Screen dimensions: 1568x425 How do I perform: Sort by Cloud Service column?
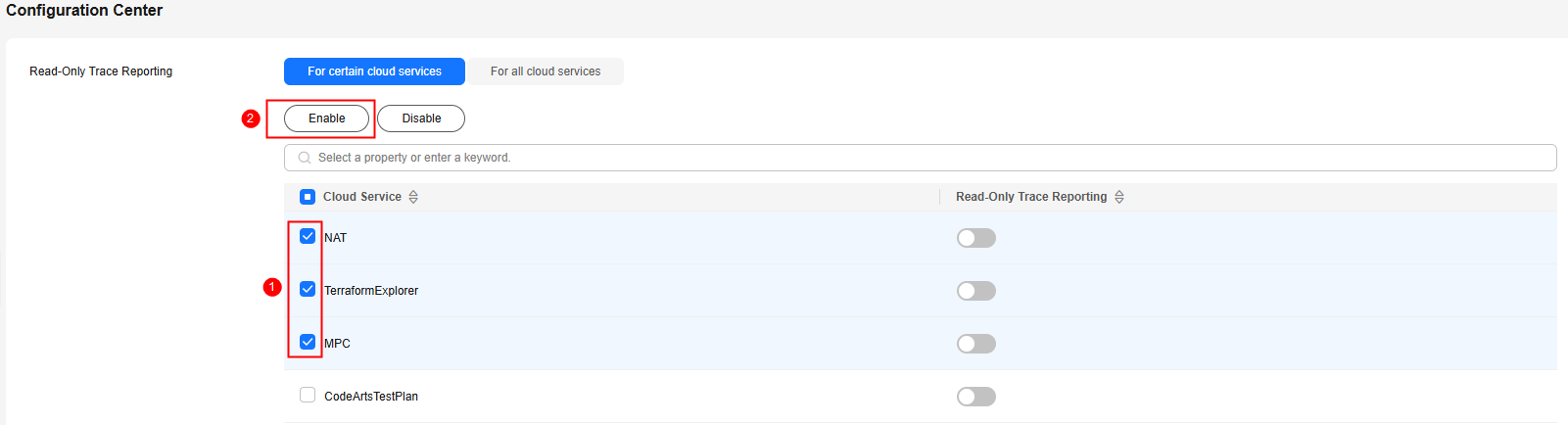(413, 197)
